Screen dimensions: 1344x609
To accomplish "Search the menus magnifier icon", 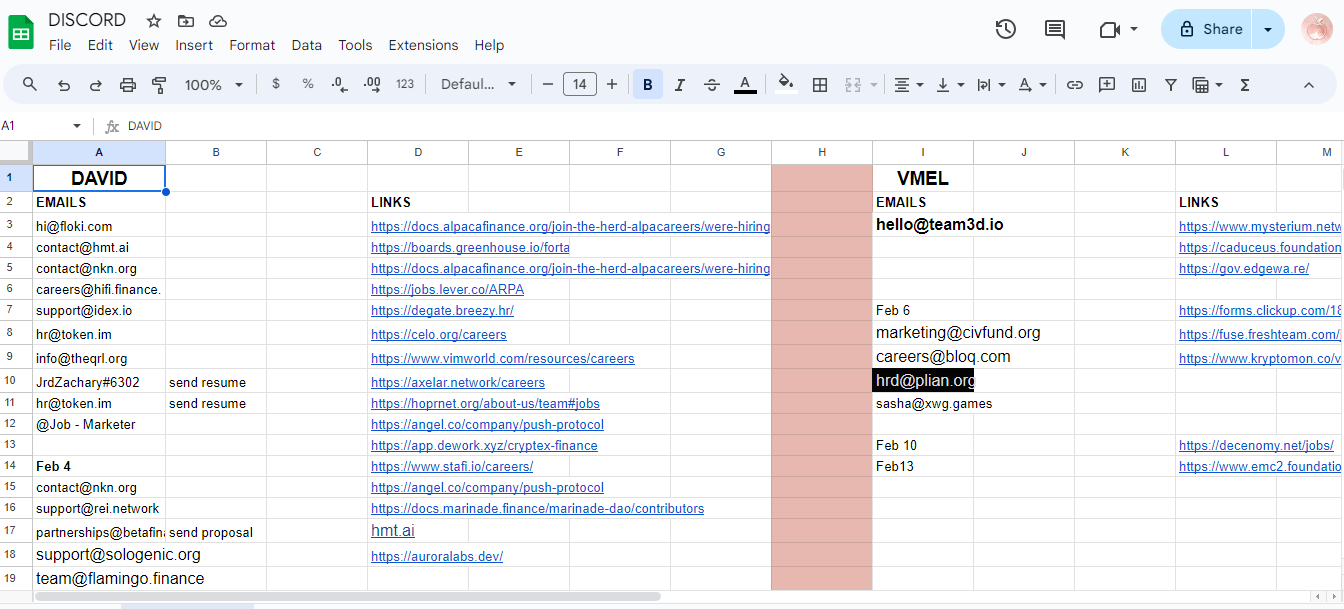I will click(x=30, y=85).
